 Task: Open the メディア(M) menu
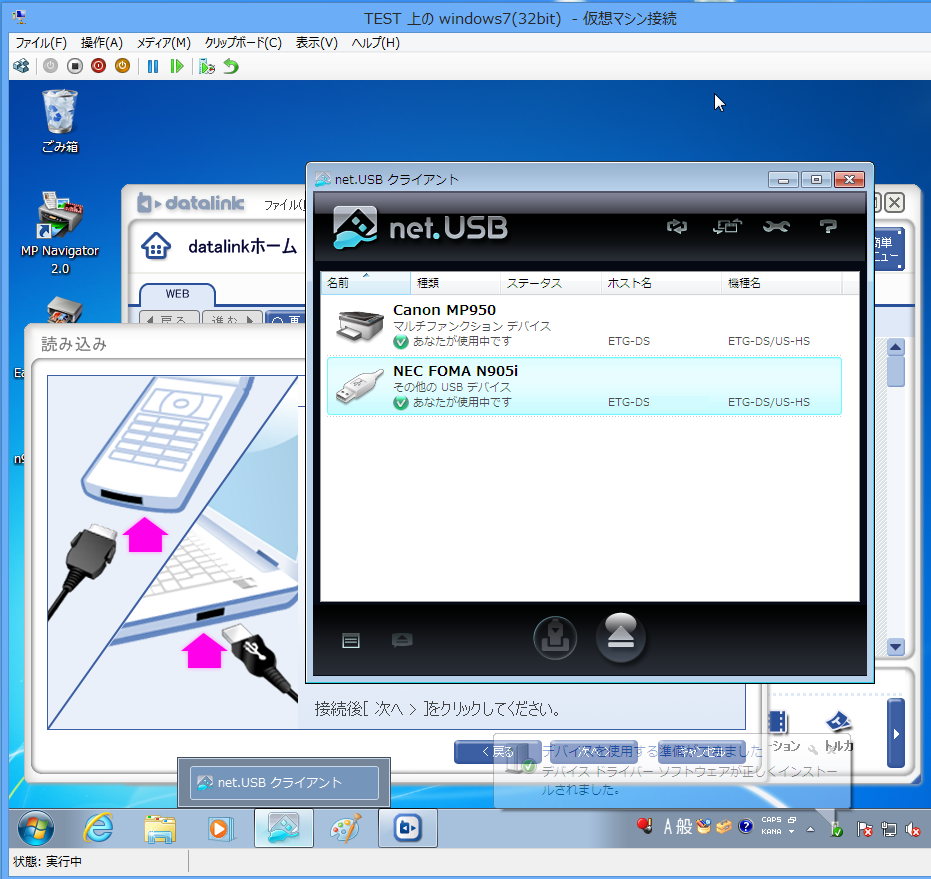pos(164,43)
